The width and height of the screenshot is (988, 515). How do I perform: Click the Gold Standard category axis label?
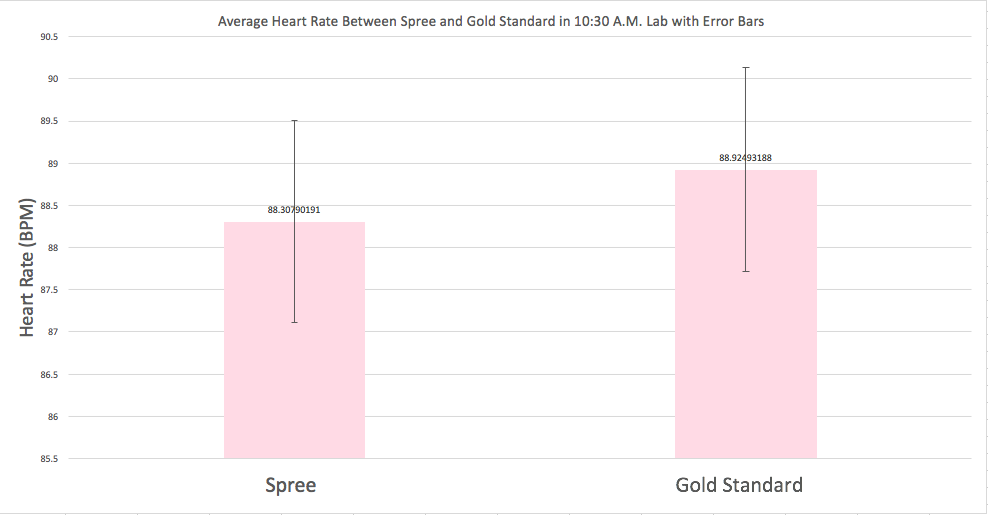pyautogui.click(x=739, y=486)
